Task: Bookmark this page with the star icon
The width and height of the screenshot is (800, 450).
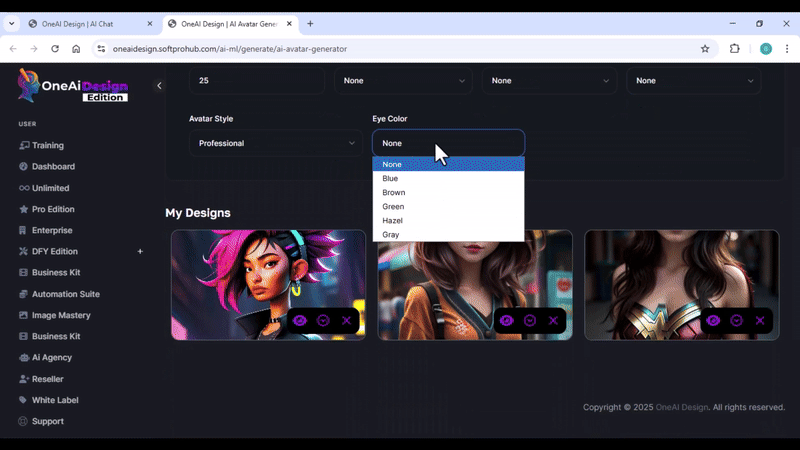Action: (x=705, y=48)
